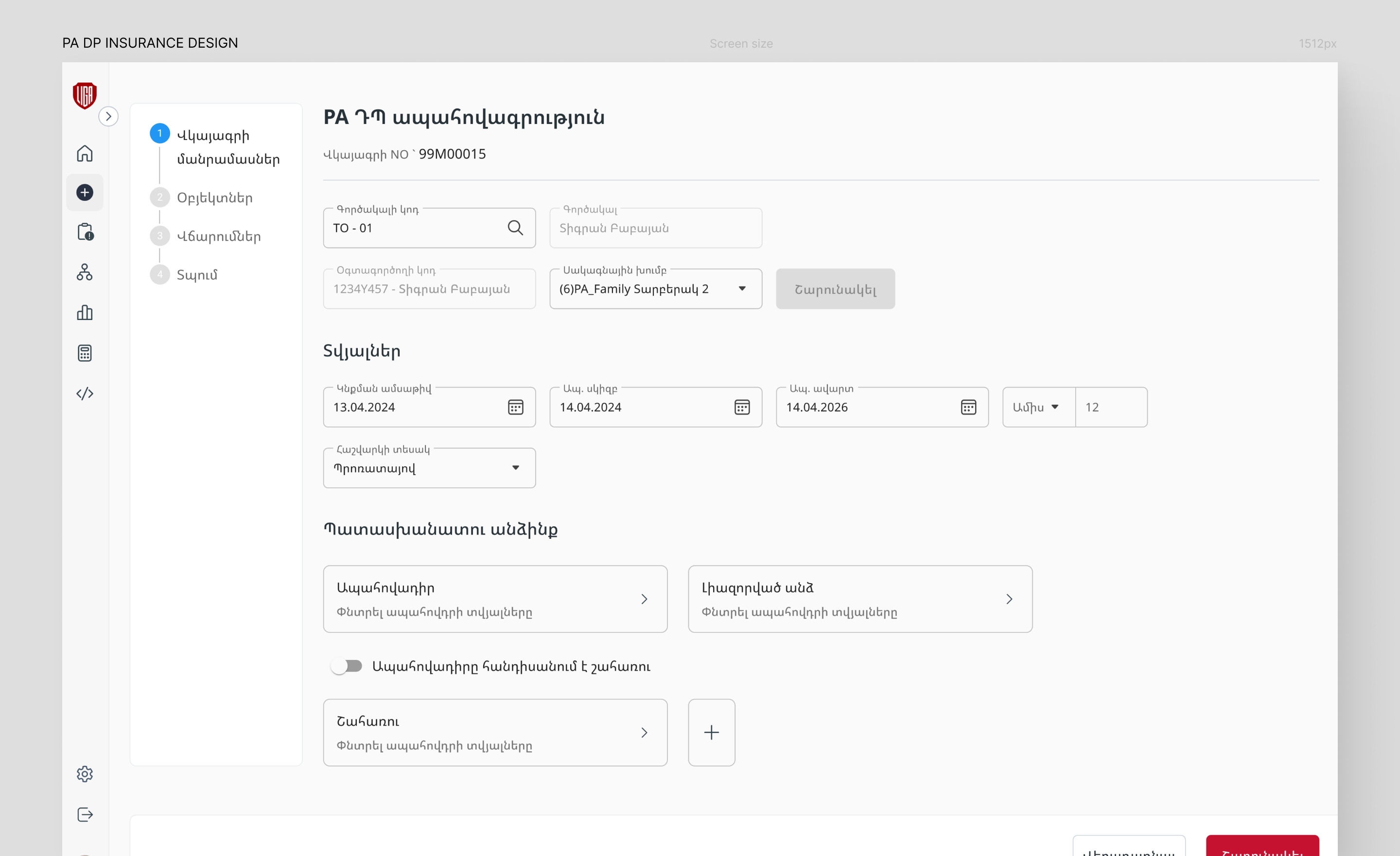Viewport: 1400px width, 856px height.
Task: Toggle the Ապահովադիրը հանդիսանում է շահառու switch
Action: click(x=347, y=665)
